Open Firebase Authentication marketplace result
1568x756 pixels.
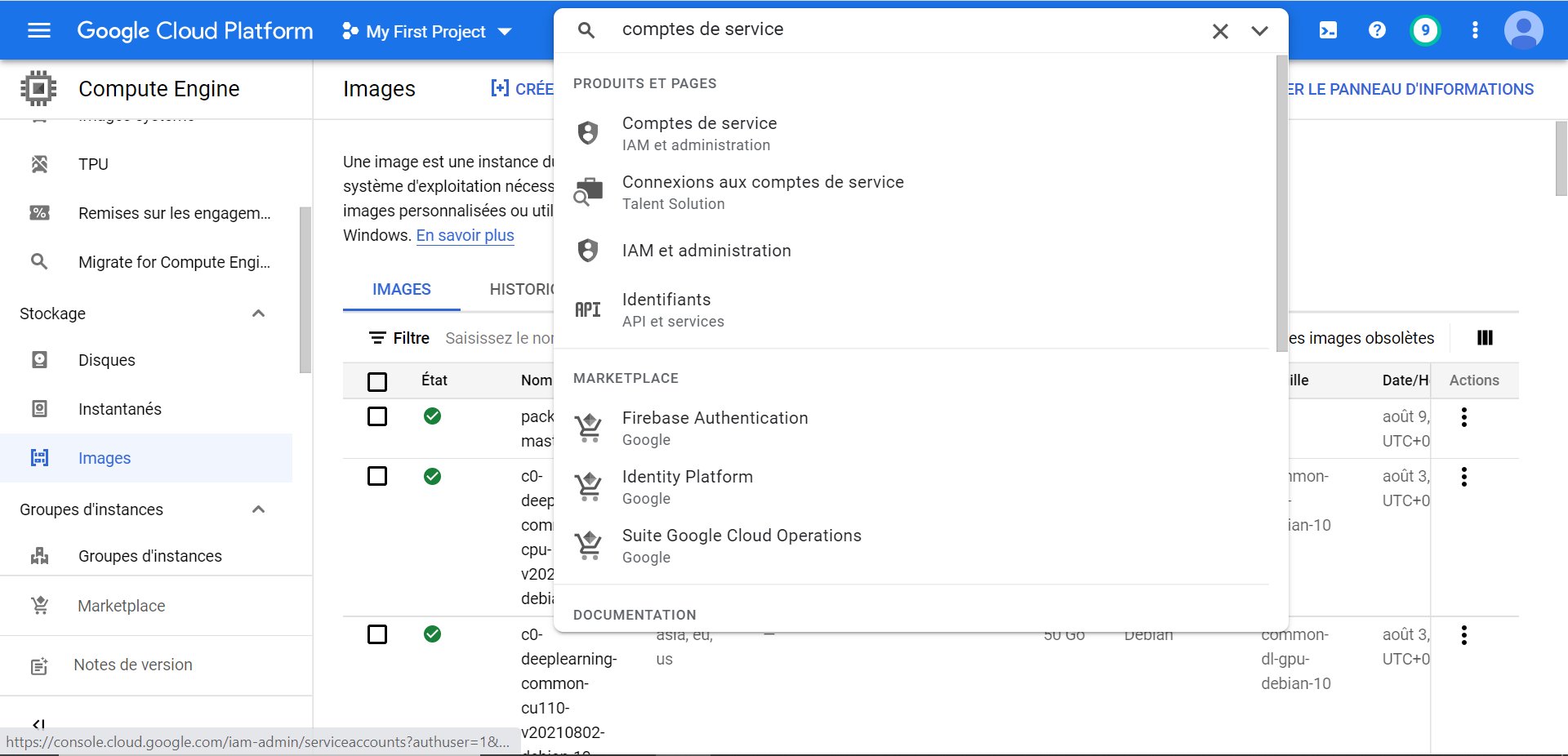915,428
